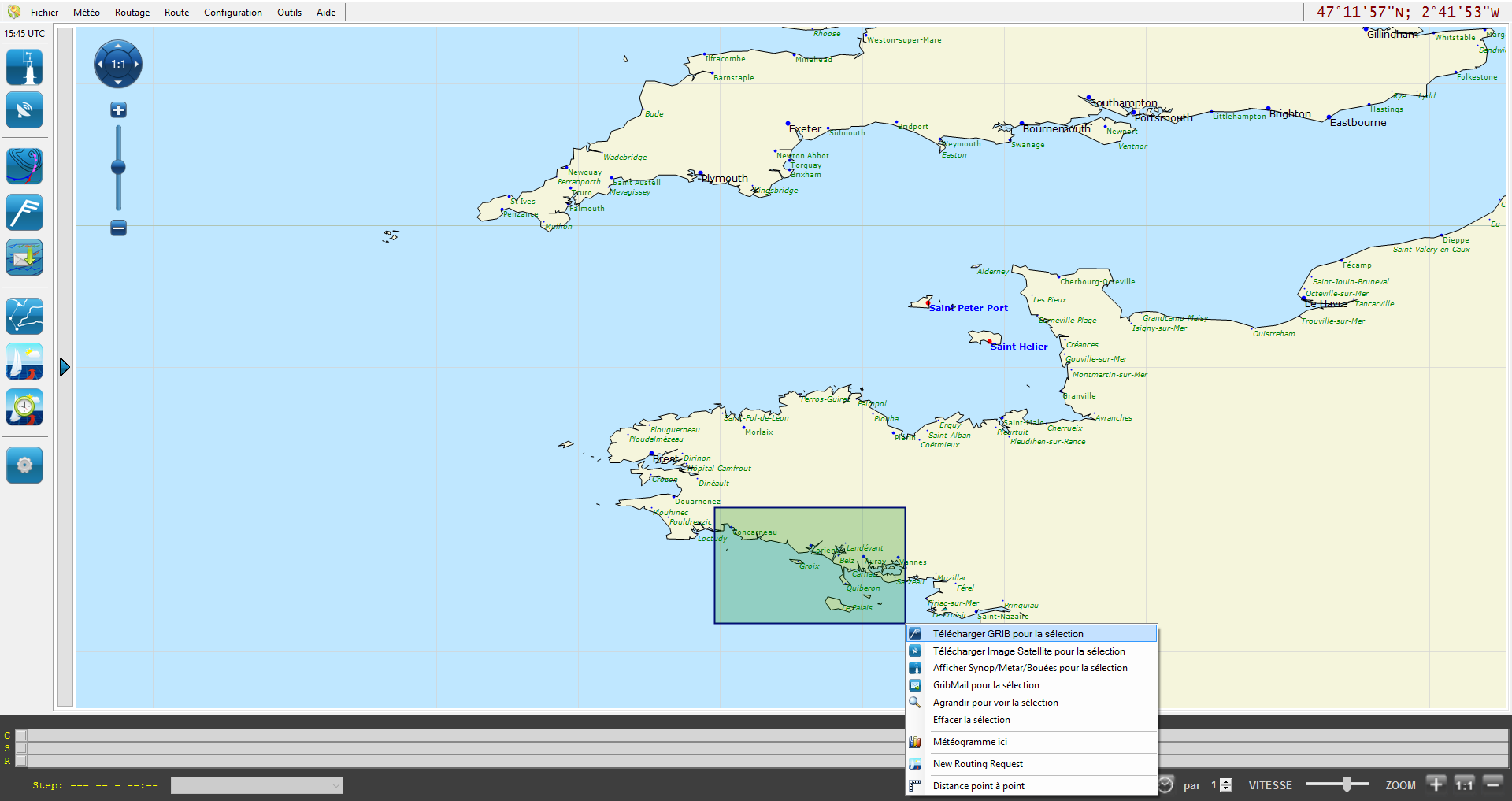This screenshot has height=801, width=1512.
Task: Click the wind barb GRIB icon
Action: coord(24,212)
